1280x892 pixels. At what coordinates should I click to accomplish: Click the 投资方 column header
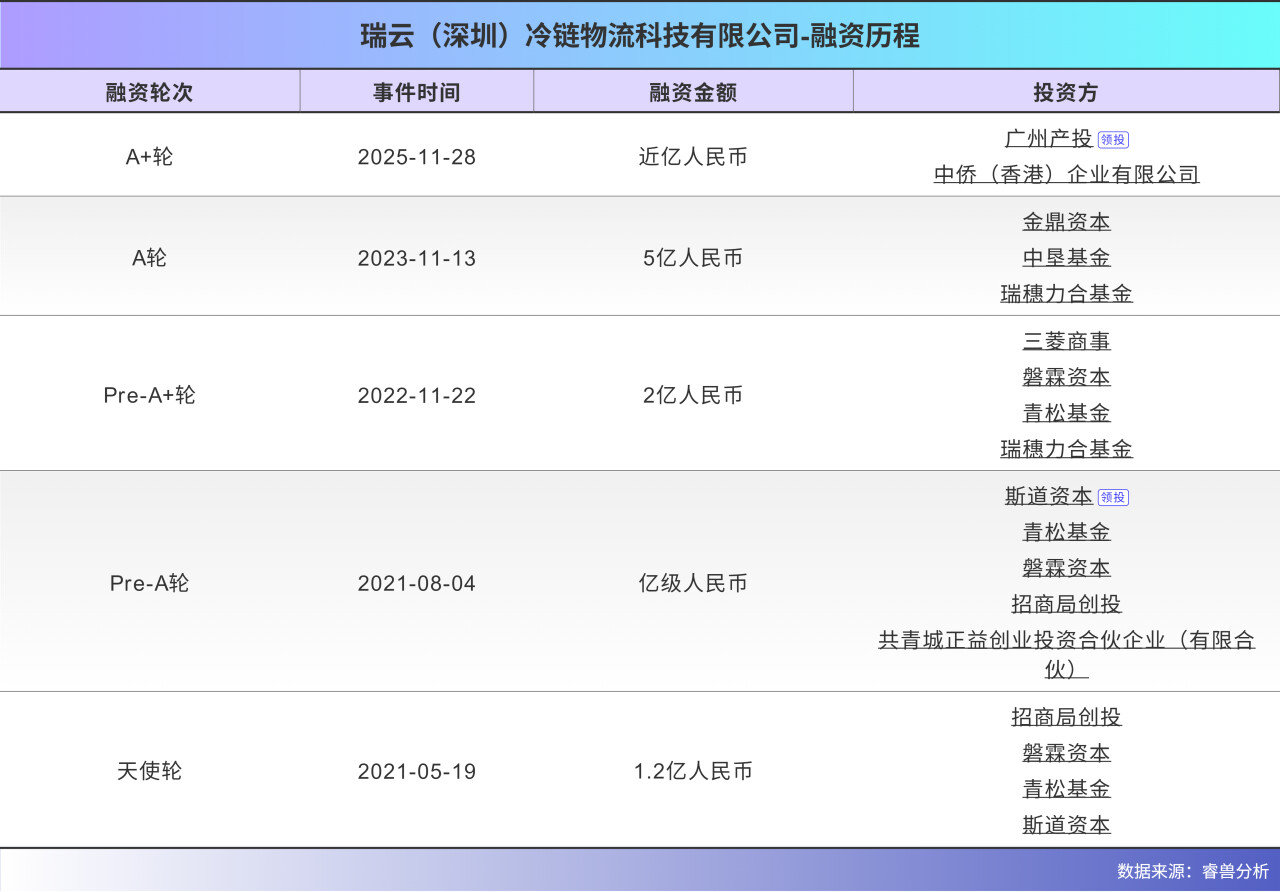(x=1066, y=92)
